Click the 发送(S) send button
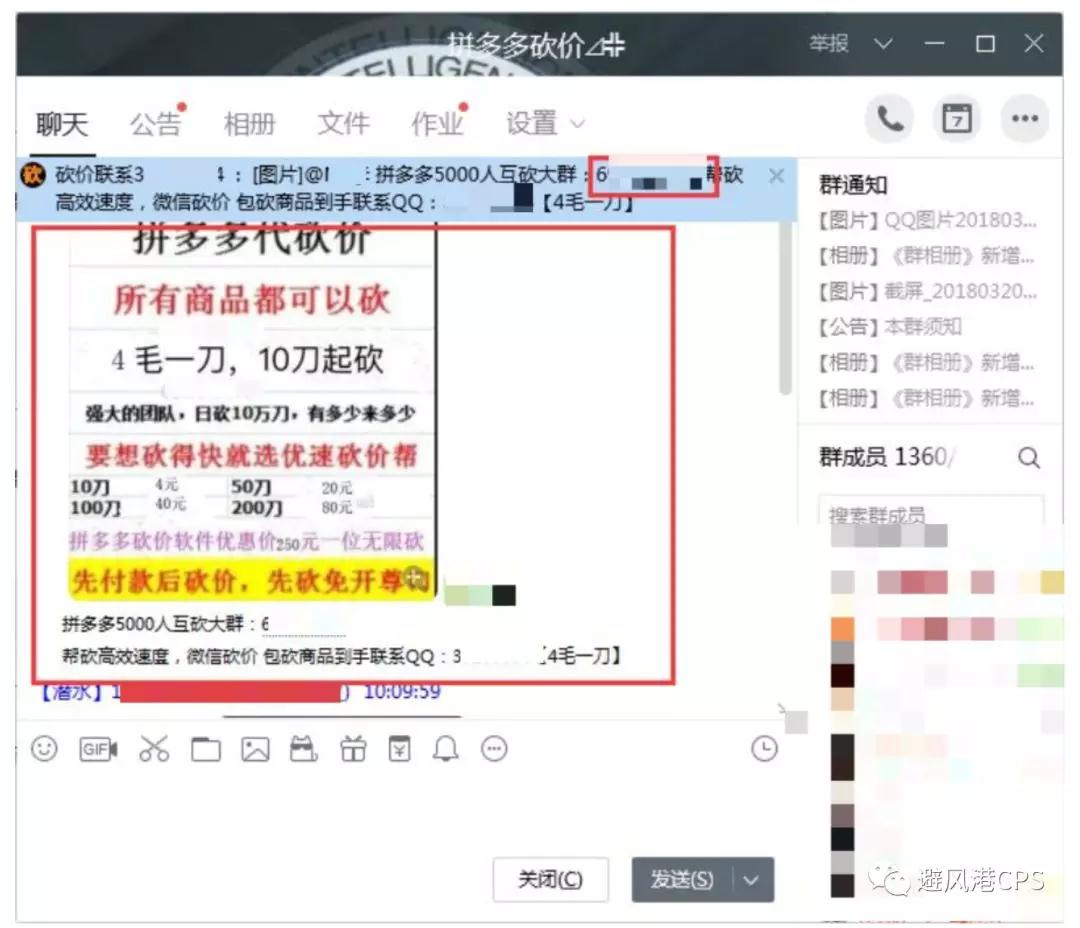The image size is (1080, 928). point(682,880)
